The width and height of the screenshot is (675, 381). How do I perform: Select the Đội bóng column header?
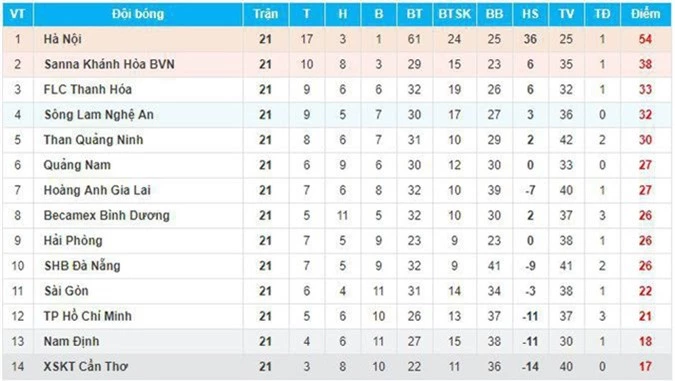click(x=138, y=14)
